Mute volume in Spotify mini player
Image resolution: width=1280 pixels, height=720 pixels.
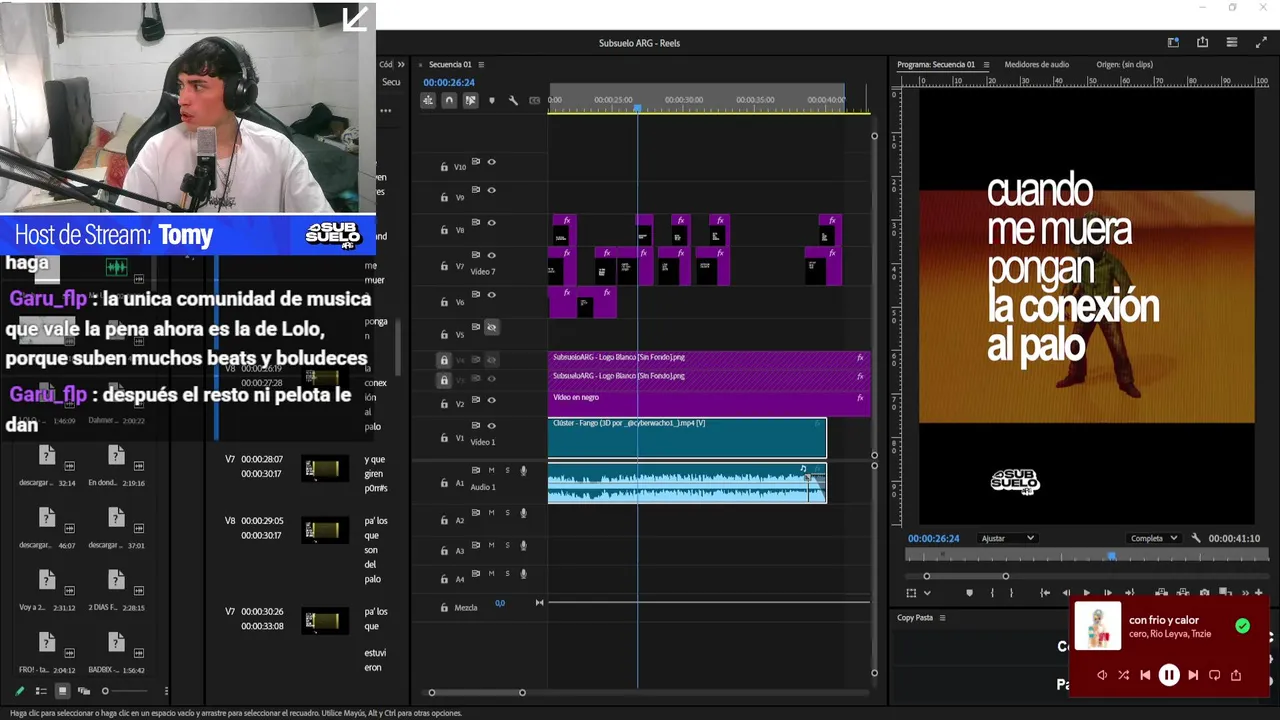coord(1102,675)
